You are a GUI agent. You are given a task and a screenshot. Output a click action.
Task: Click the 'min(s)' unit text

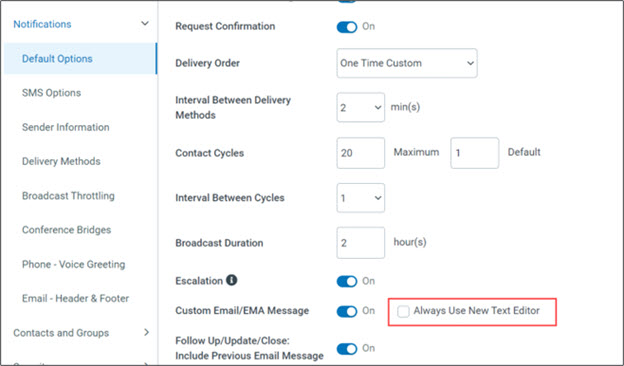[x=405, y=107]
